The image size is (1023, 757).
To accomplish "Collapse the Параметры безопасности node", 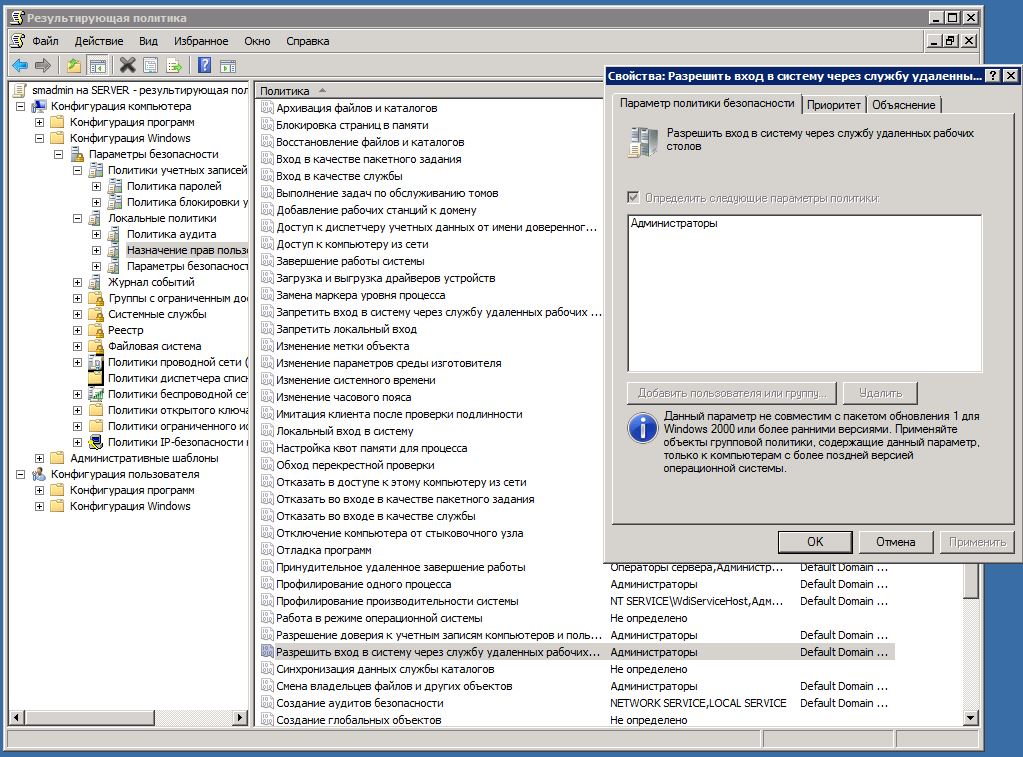I will pyautogui.click(x=58, y=154).
